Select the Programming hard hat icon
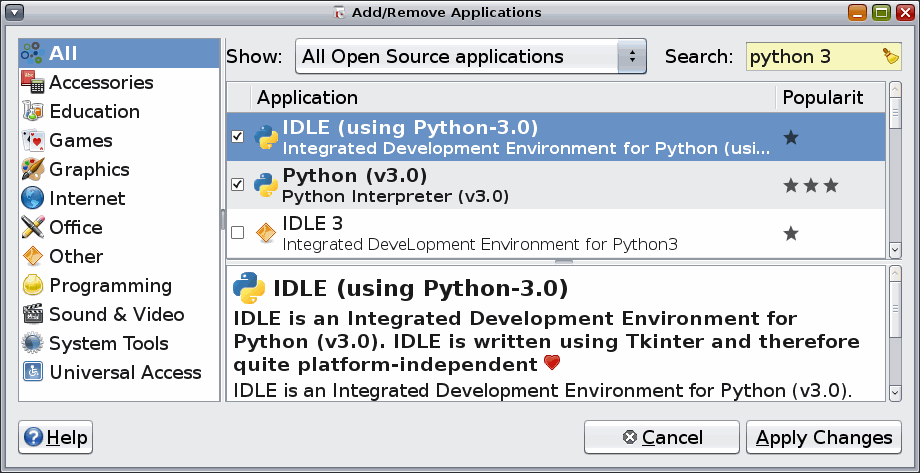Viewport: 920px width, 473px height. tap(32, 286)
